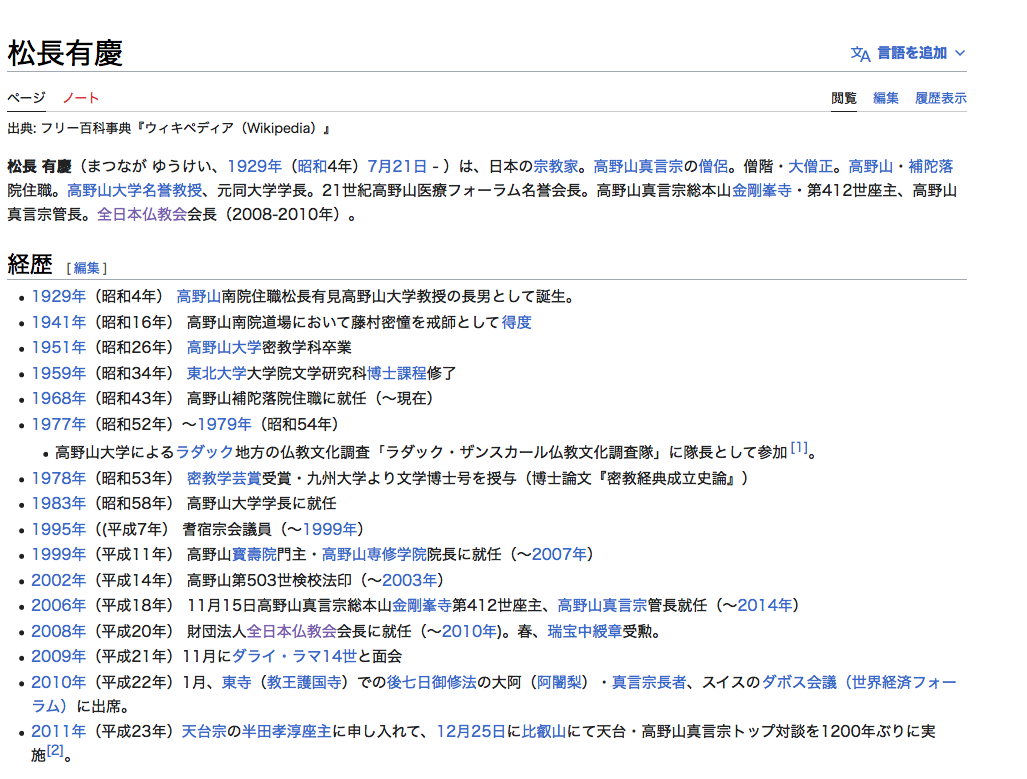Visit the 比叡山 link
This screenshot has height=779, width=1027.
click(544, 731)
